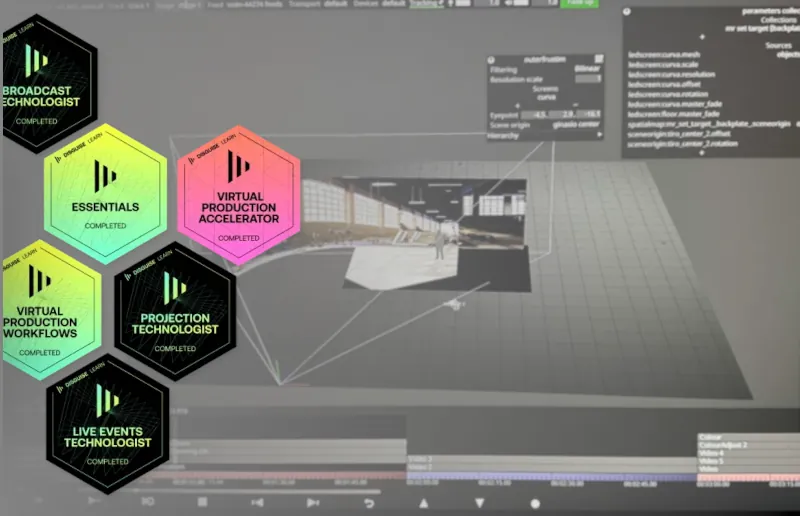Select the Video 2 timeline layer

coord(552,467)
